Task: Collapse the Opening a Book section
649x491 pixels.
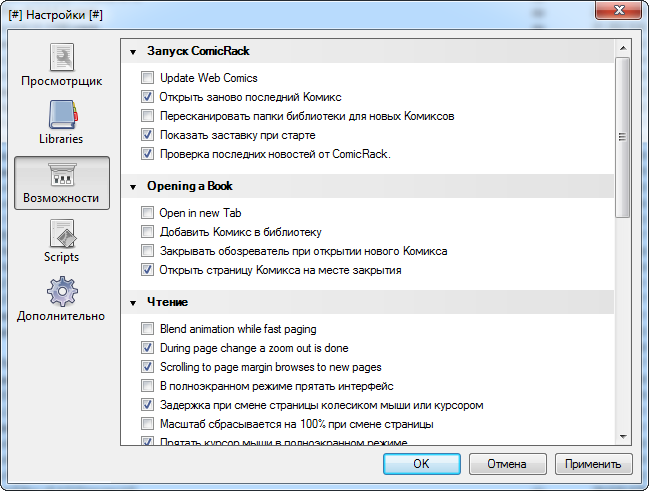Action: (133, 186)
